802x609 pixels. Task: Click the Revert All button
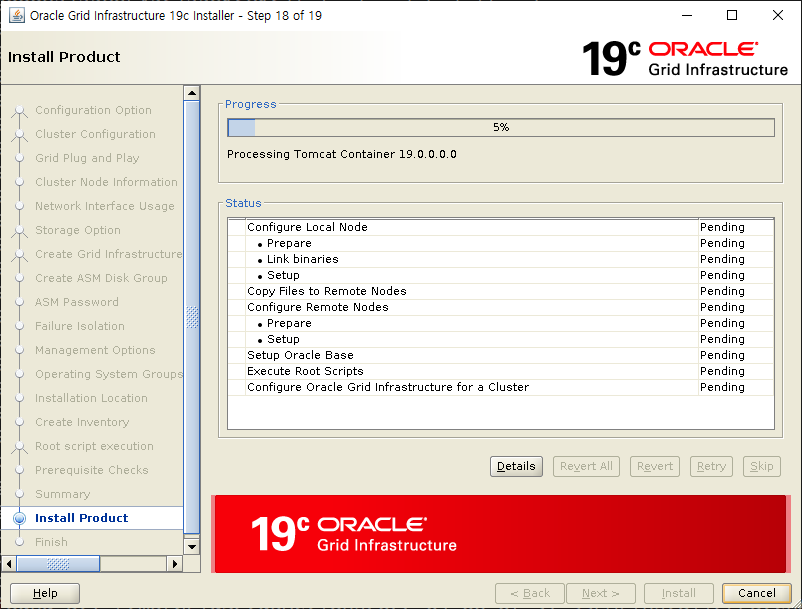586,466
